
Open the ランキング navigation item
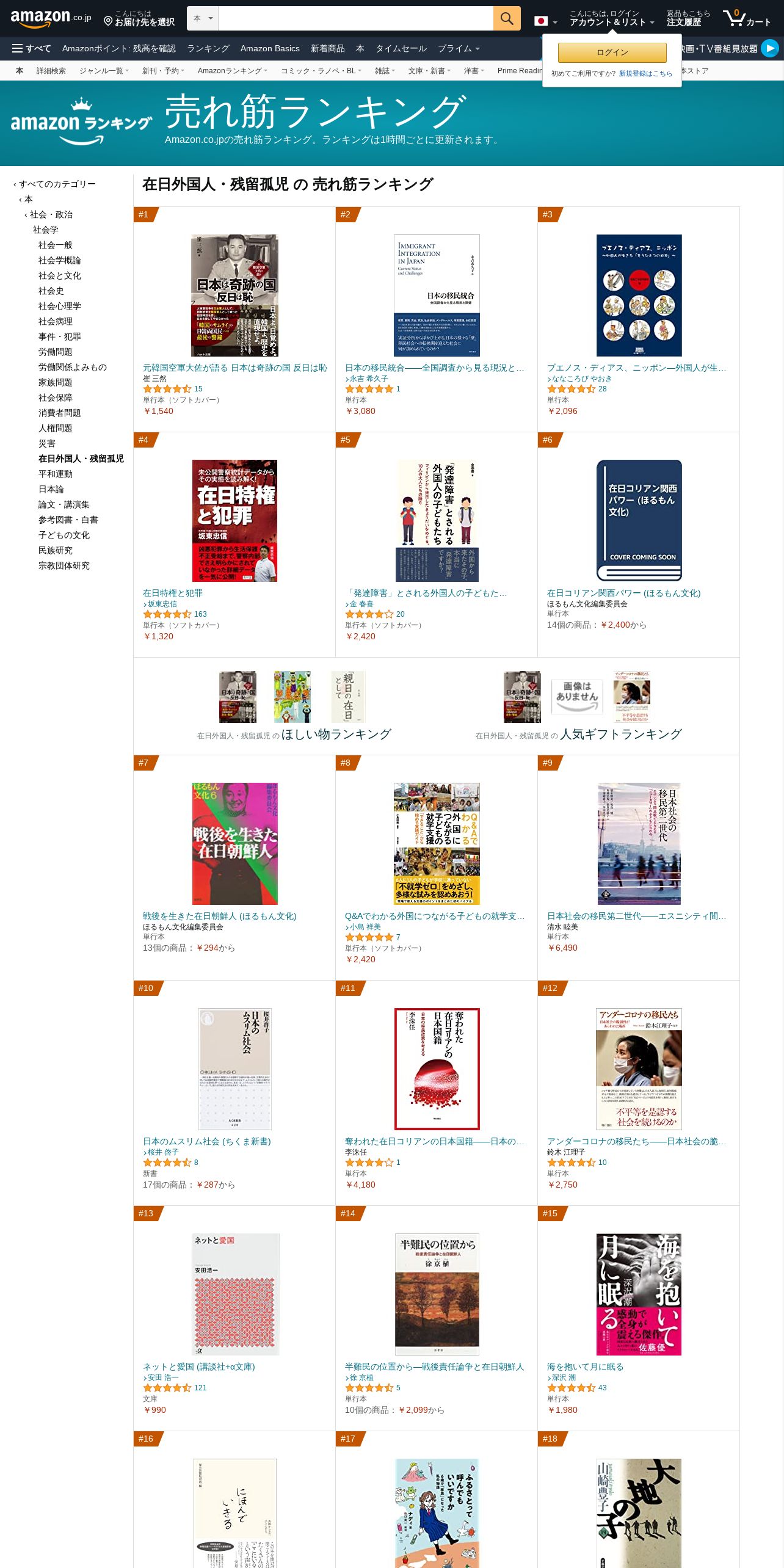[x=208, y=48]
